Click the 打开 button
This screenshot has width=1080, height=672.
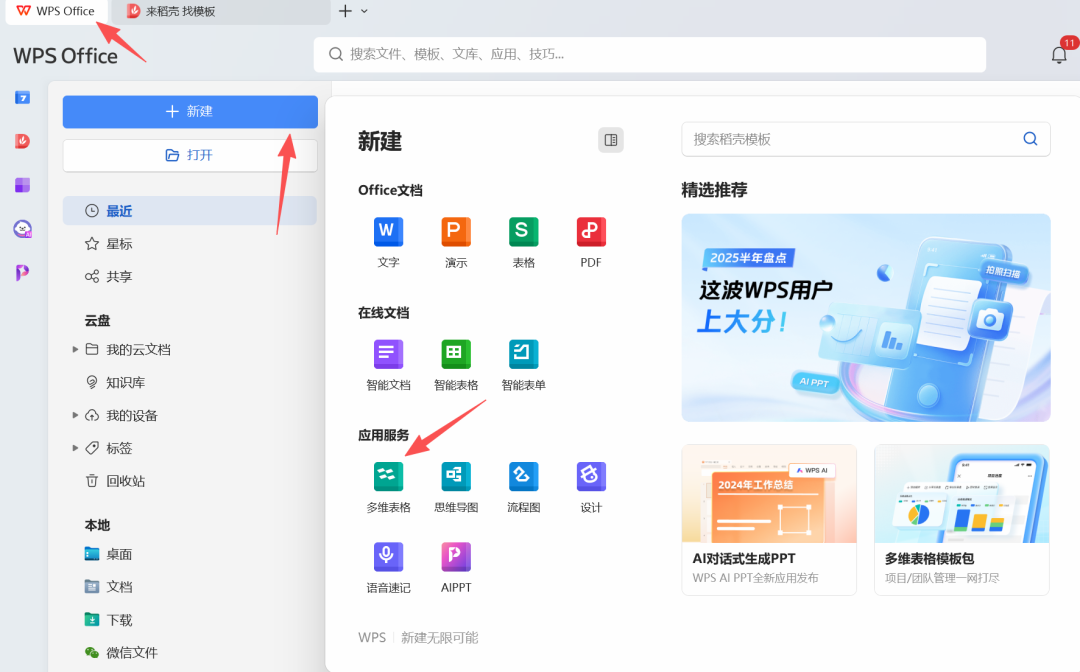point(190,156)
